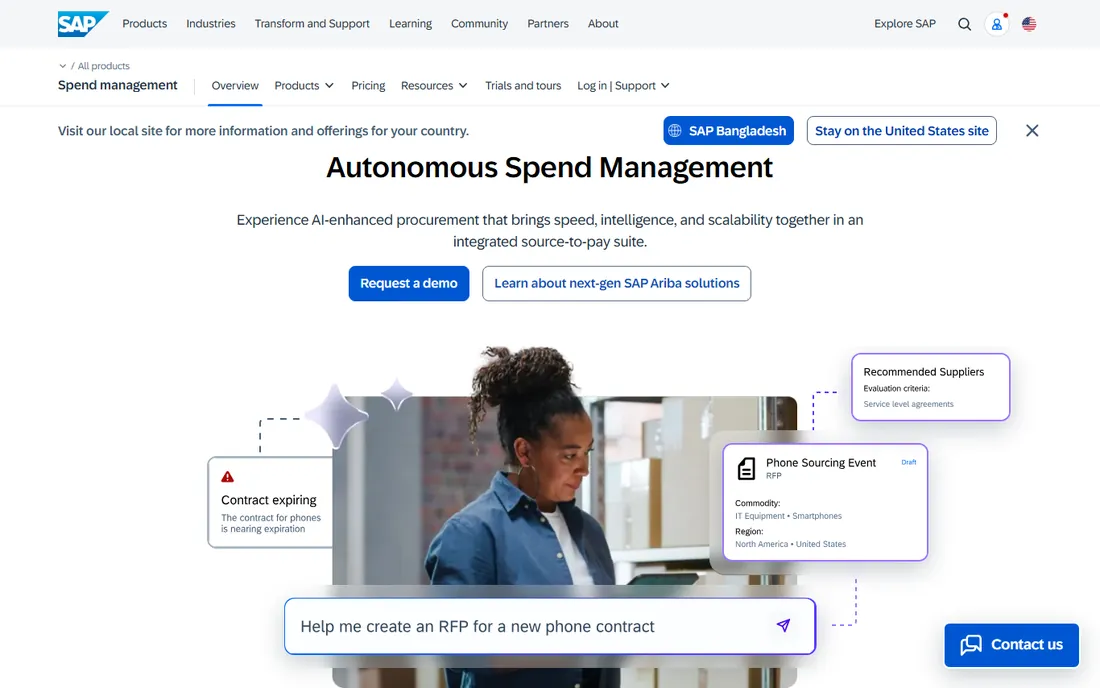
Task: Click the document icon in Phone Sourcing Event card
Action: pyautogui.click(x=746, y=468)
